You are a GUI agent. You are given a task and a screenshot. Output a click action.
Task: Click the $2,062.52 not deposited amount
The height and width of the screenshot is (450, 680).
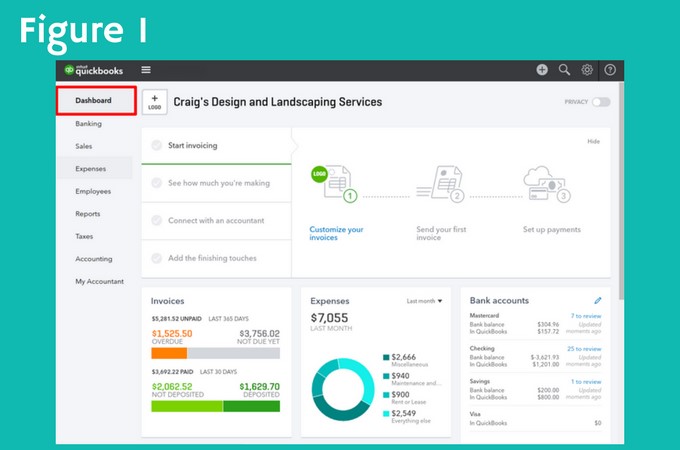pos(172,386)
